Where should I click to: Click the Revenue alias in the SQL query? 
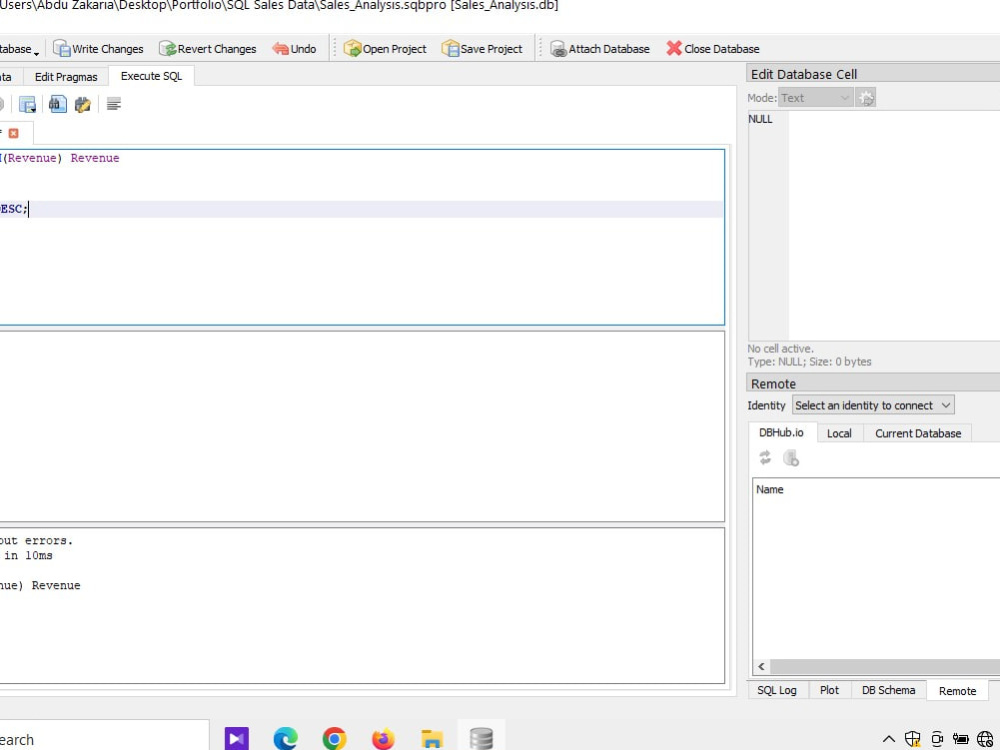coord(95,158)
